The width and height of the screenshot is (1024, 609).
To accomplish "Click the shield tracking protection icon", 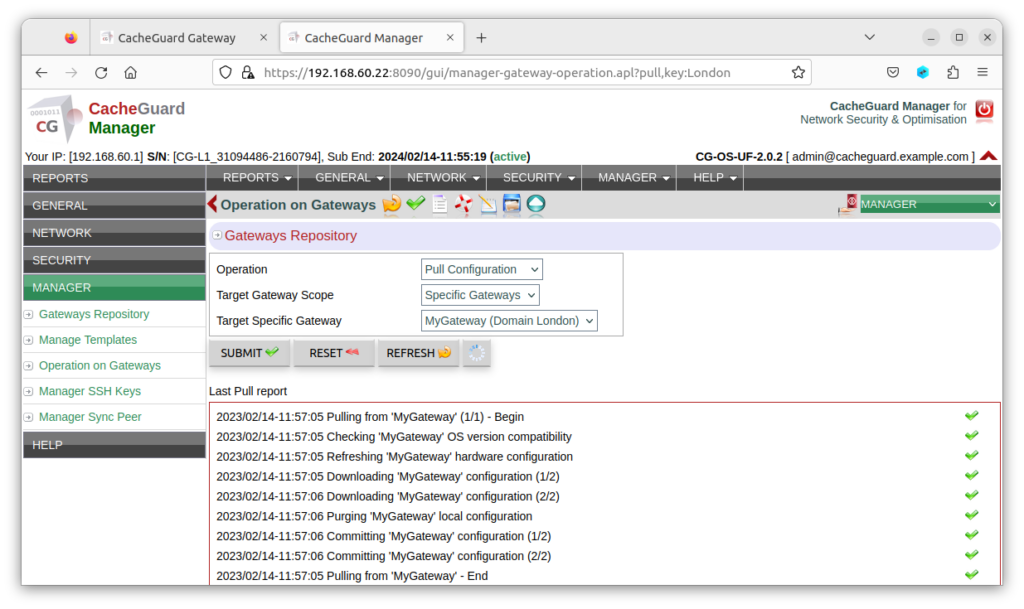I will (225, 72).
